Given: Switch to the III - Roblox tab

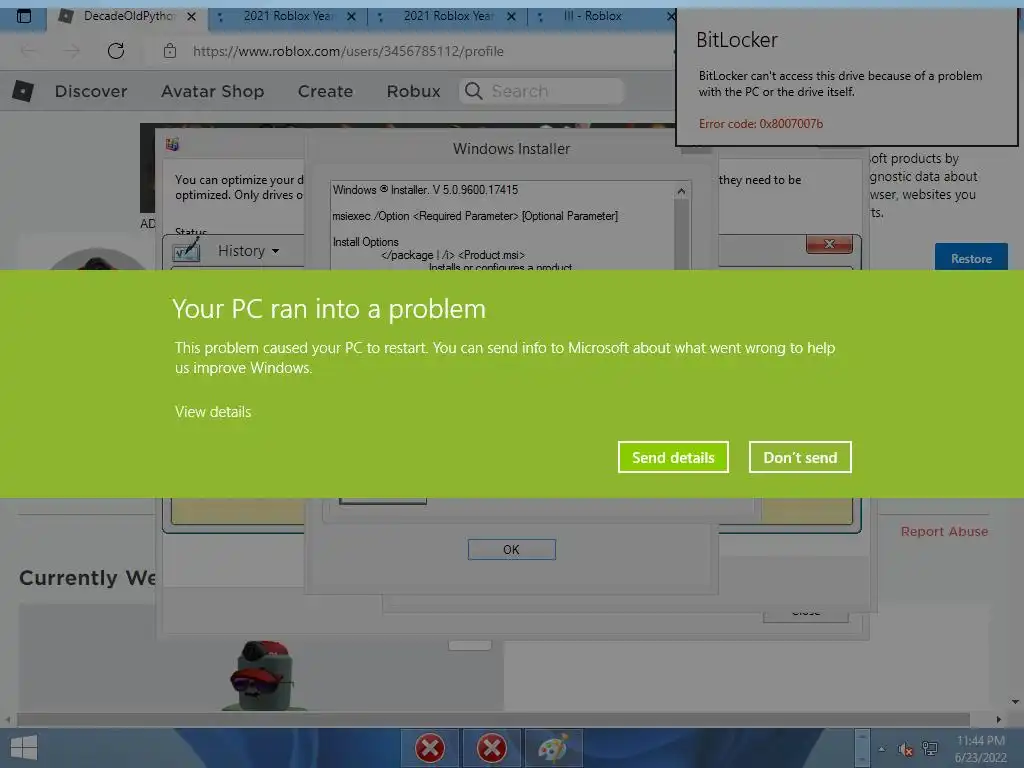Looking at the screenshot, I should pyautogui.click(x=592, y=16).
